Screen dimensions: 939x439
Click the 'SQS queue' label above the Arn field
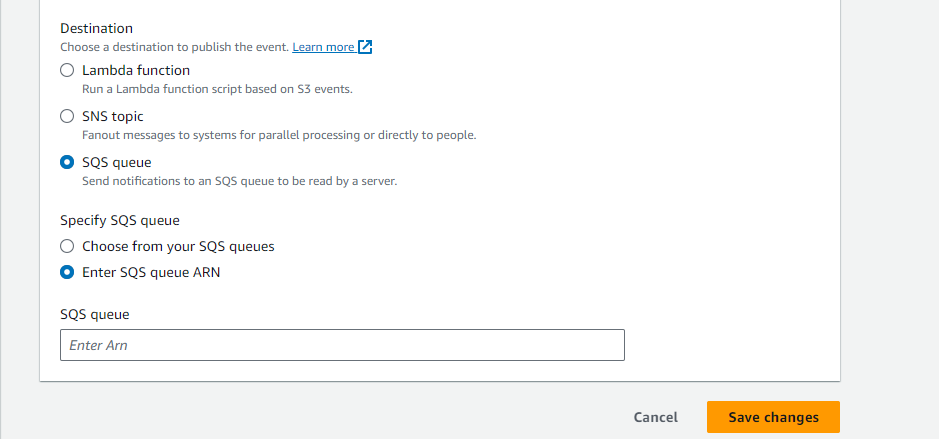[x=95, y=314]
